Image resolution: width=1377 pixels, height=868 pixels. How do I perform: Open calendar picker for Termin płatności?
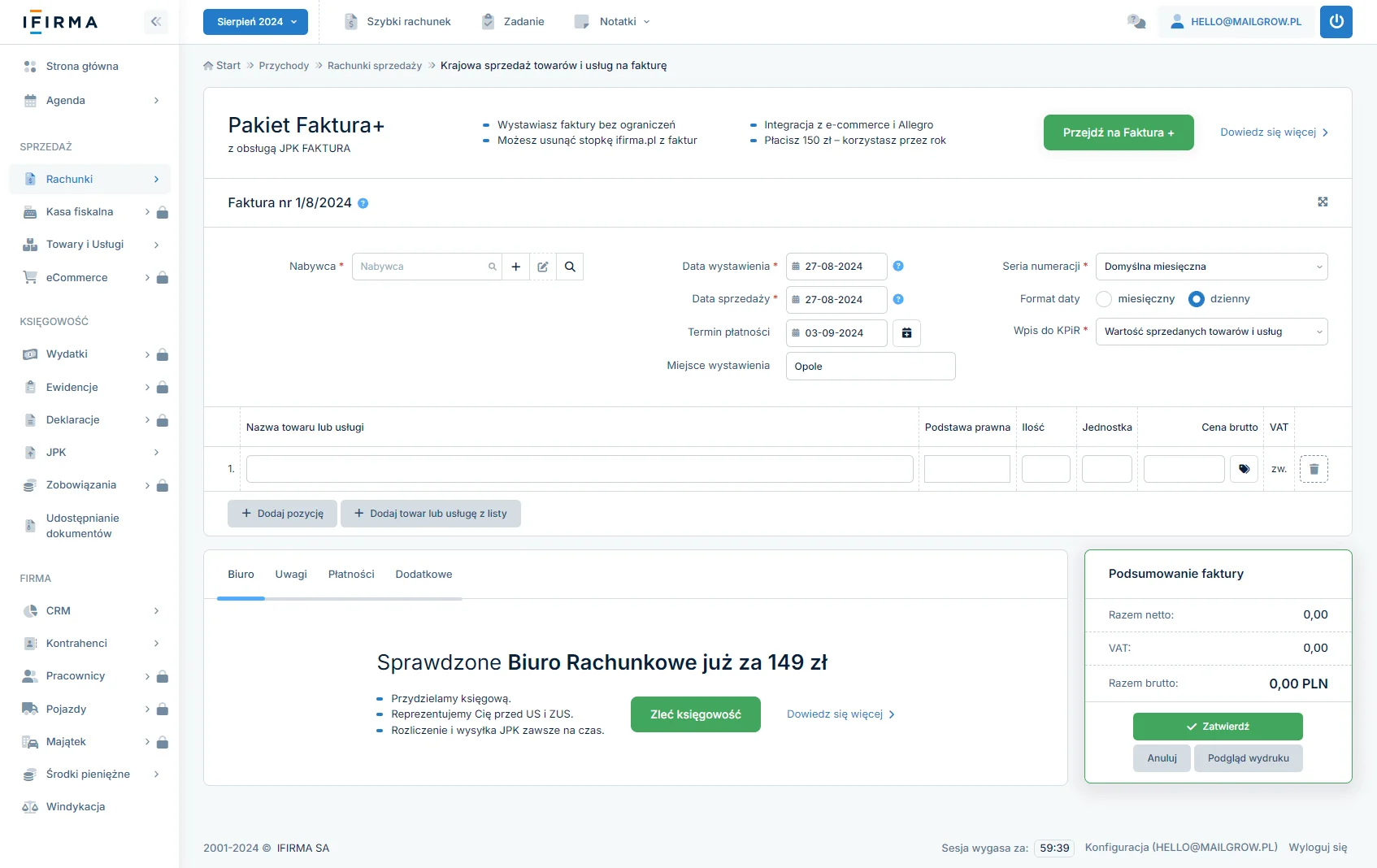coord(906,333)
